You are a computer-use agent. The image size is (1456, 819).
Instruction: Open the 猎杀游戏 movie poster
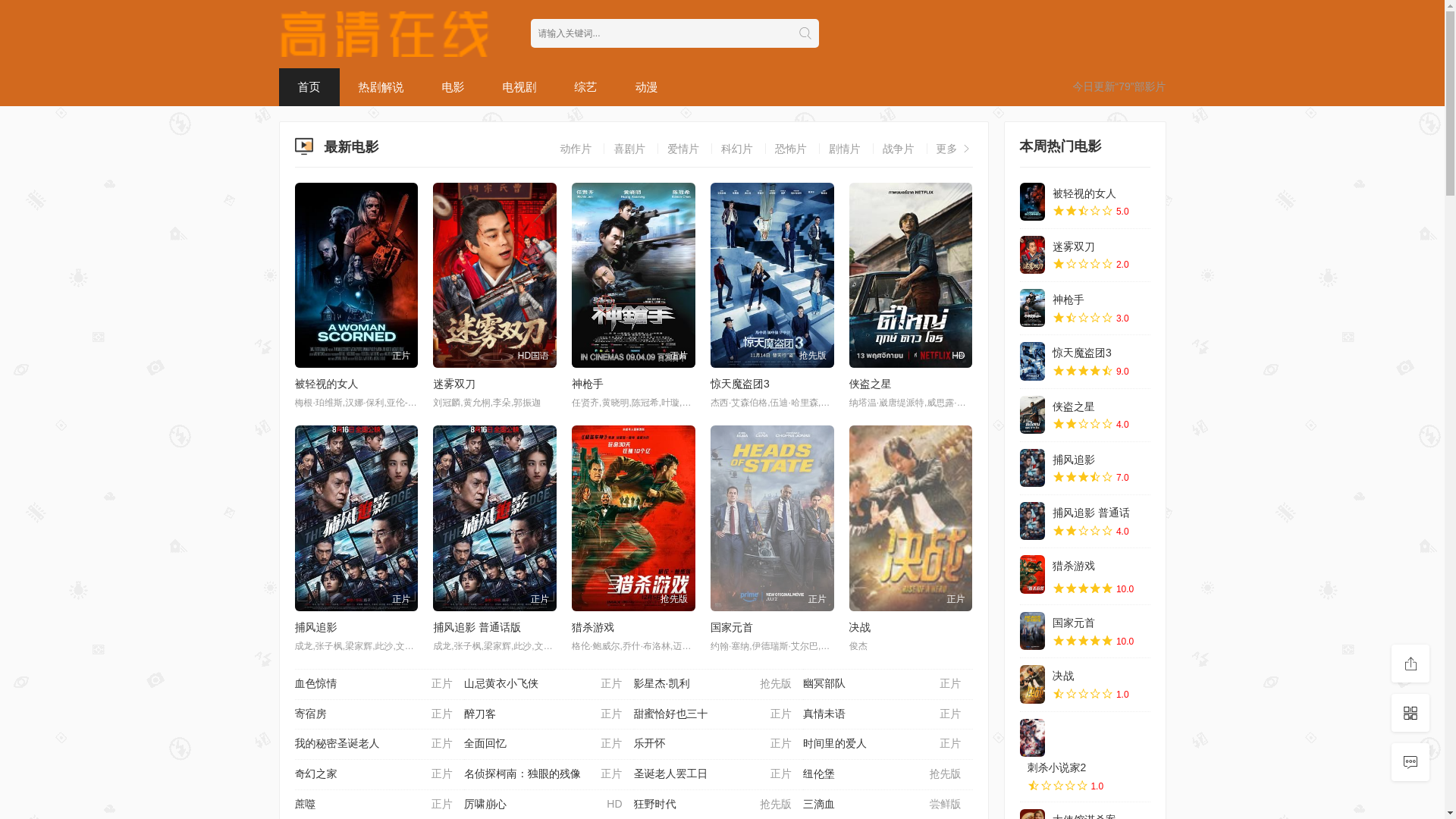coord(633,518)
